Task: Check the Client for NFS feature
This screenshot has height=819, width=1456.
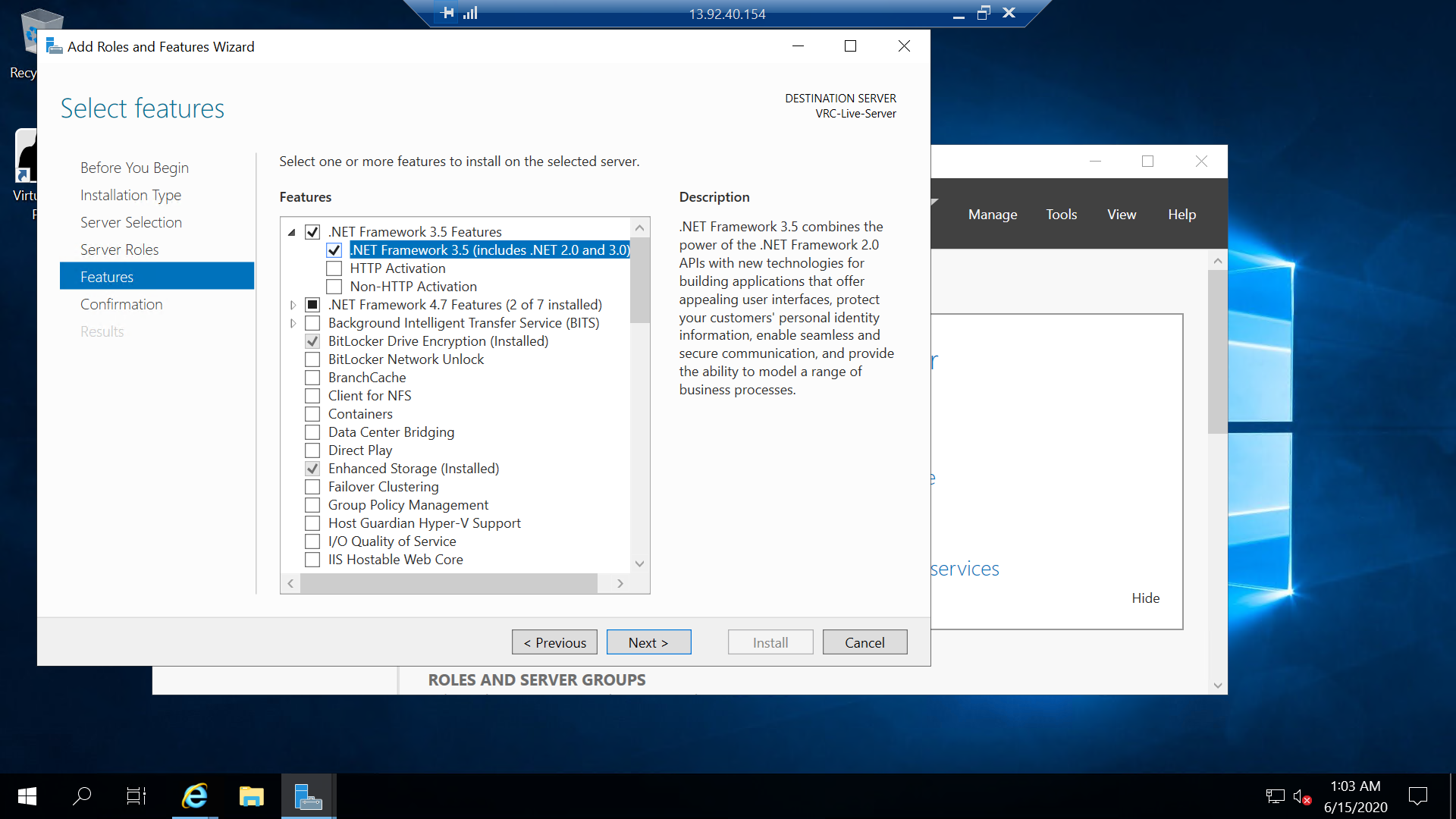Action: [312, 396]
